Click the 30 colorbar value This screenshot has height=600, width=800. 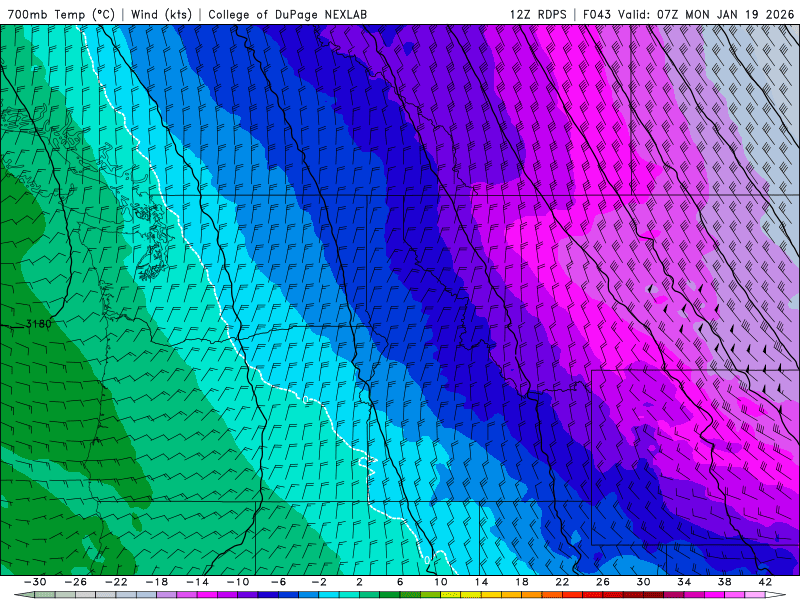coord(643,582)
